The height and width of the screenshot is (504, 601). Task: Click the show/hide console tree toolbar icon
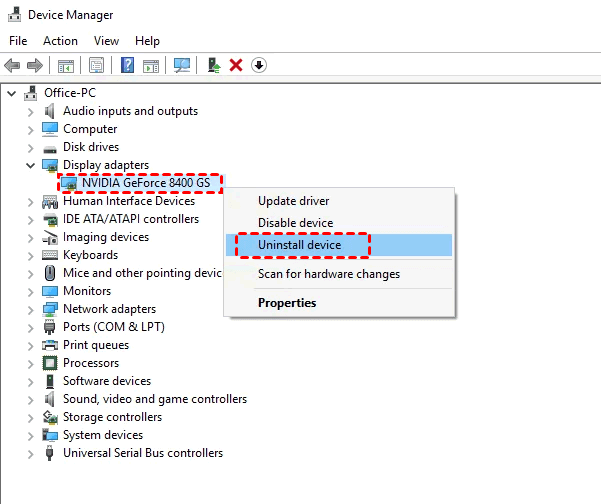coord(66,65)
